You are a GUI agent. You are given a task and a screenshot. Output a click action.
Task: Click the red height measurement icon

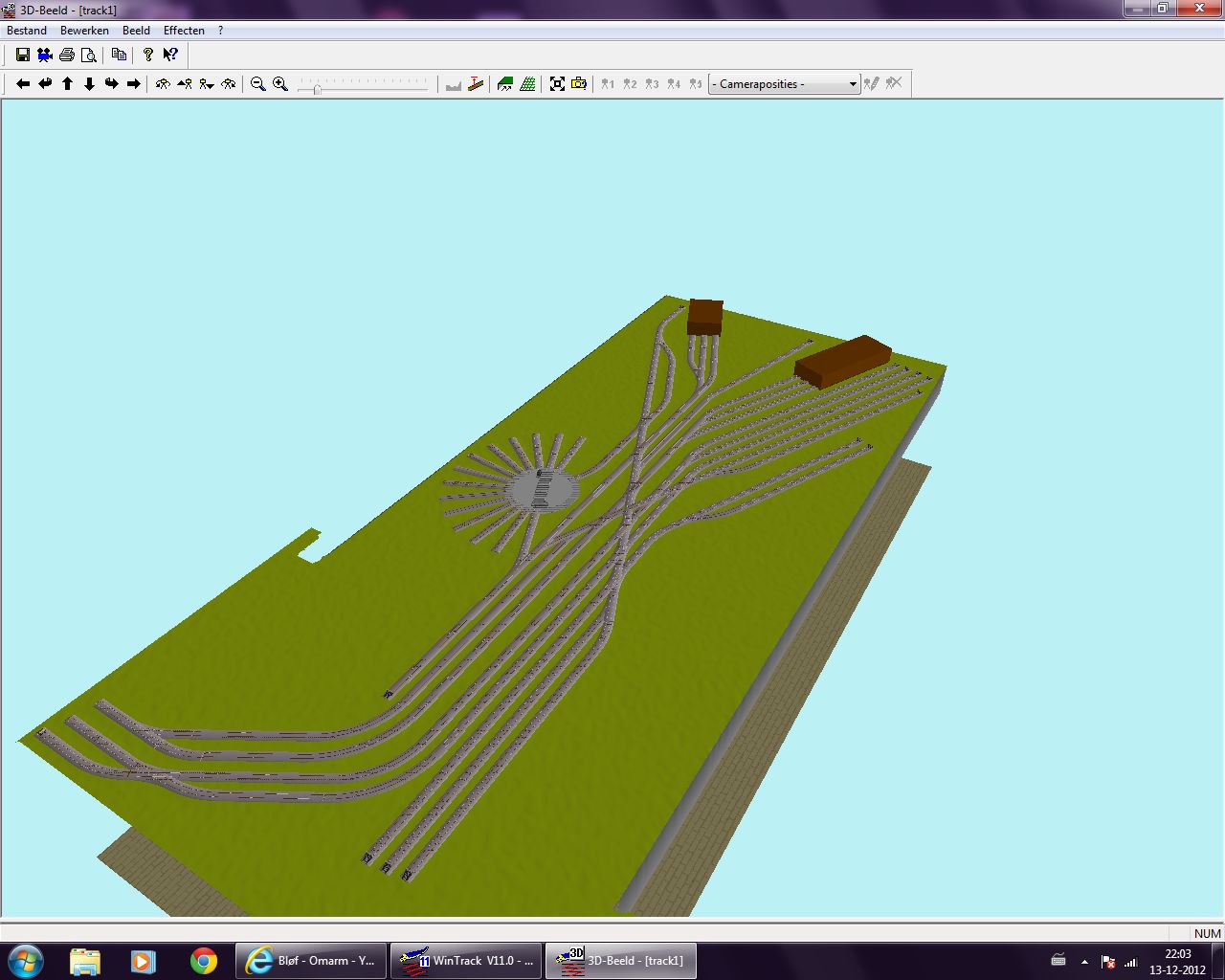(x=476, y=84)
